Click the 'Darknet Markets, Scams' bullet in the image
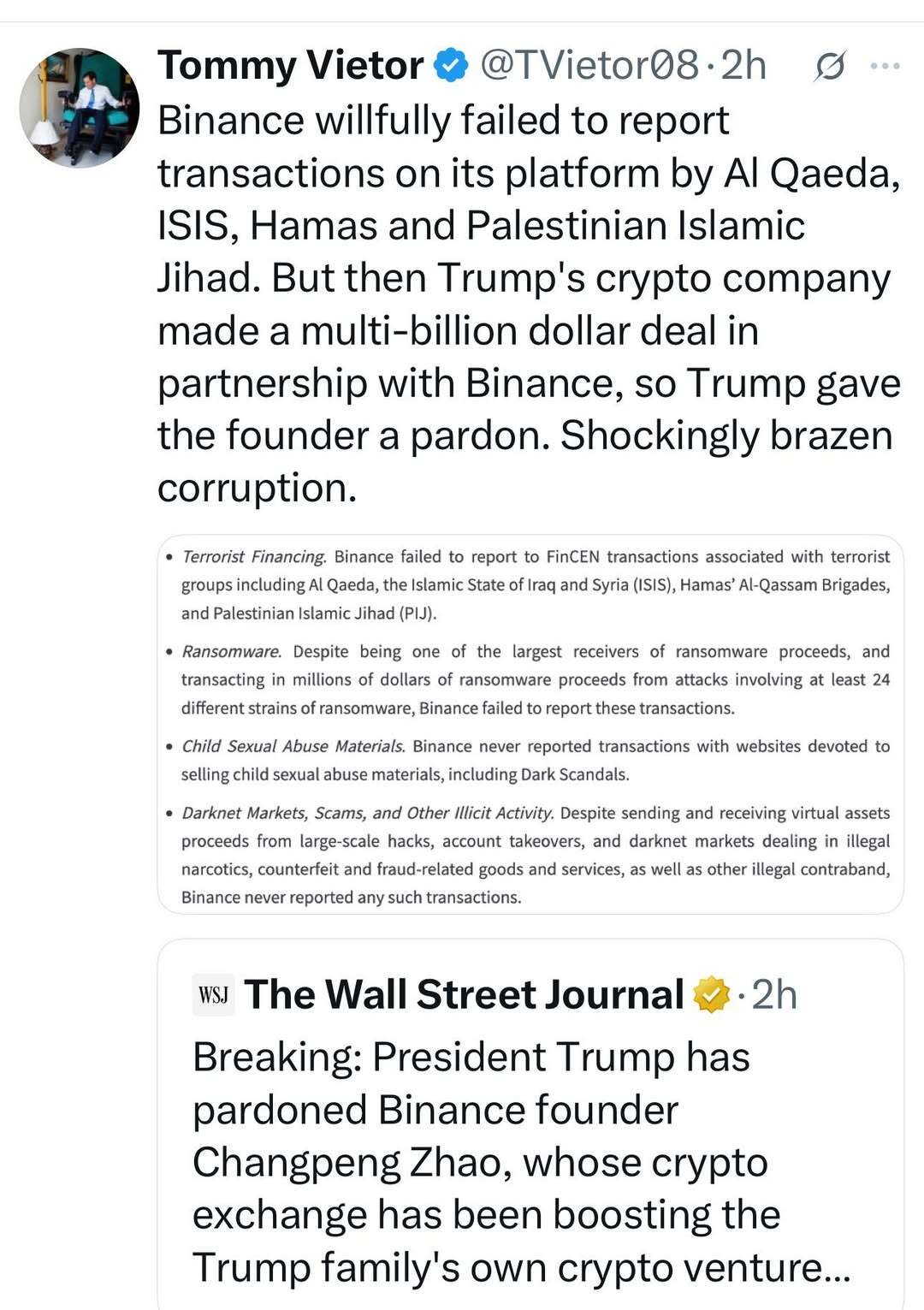The image size is (924, 1310). tap(368, 813)
